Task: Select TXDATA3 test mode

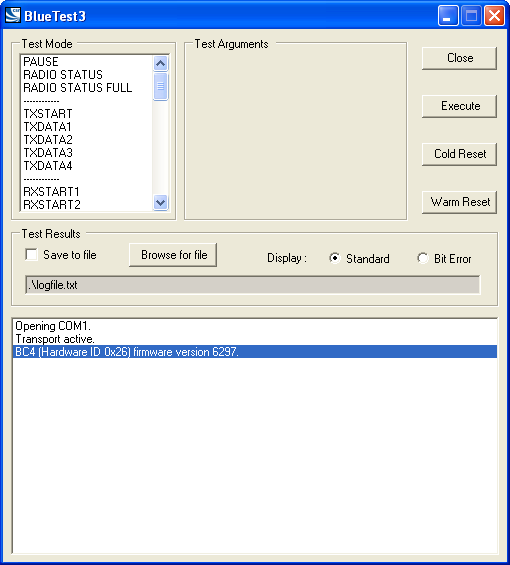Action: click(x=87, y=153)
